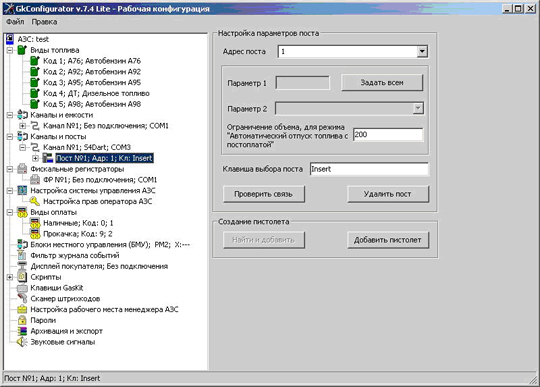Click the Виды топлива fuel canister icon

[22, 50]
